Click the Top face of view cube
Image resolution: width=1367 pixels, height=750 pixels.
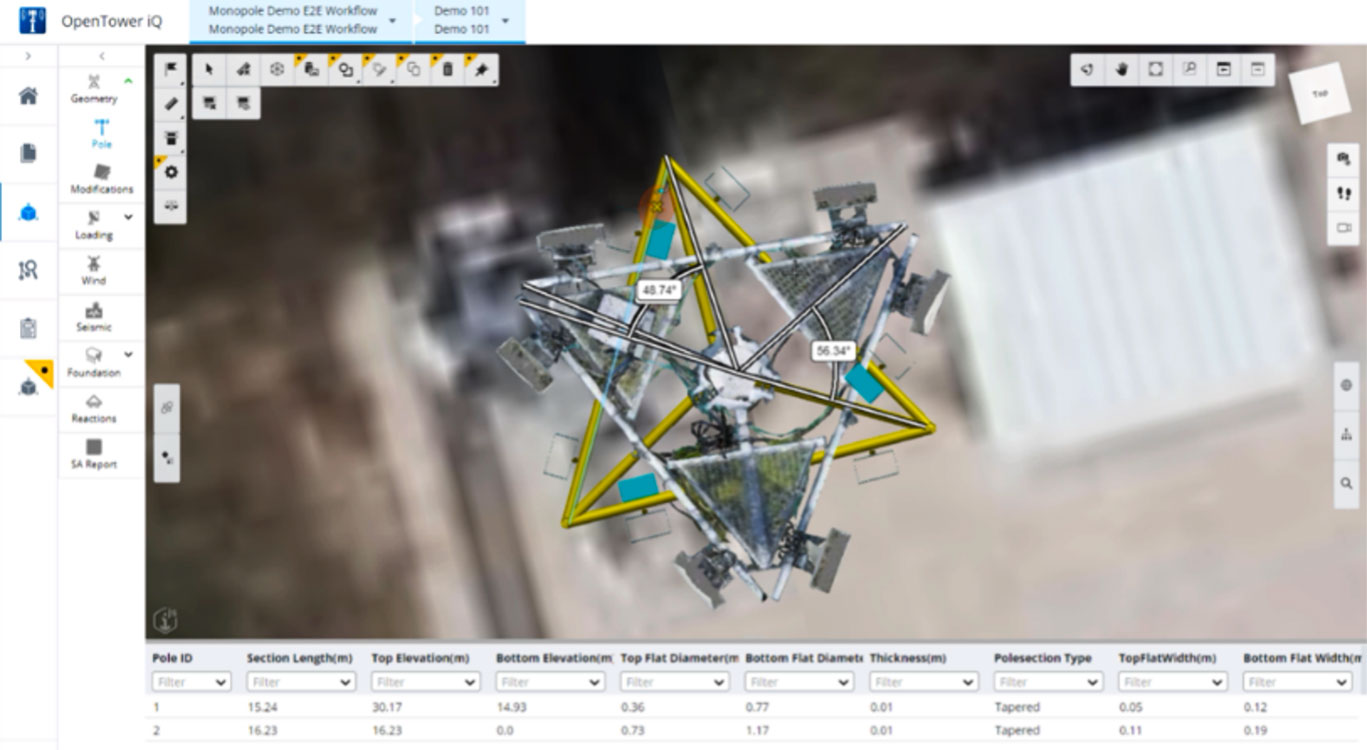1320,94
